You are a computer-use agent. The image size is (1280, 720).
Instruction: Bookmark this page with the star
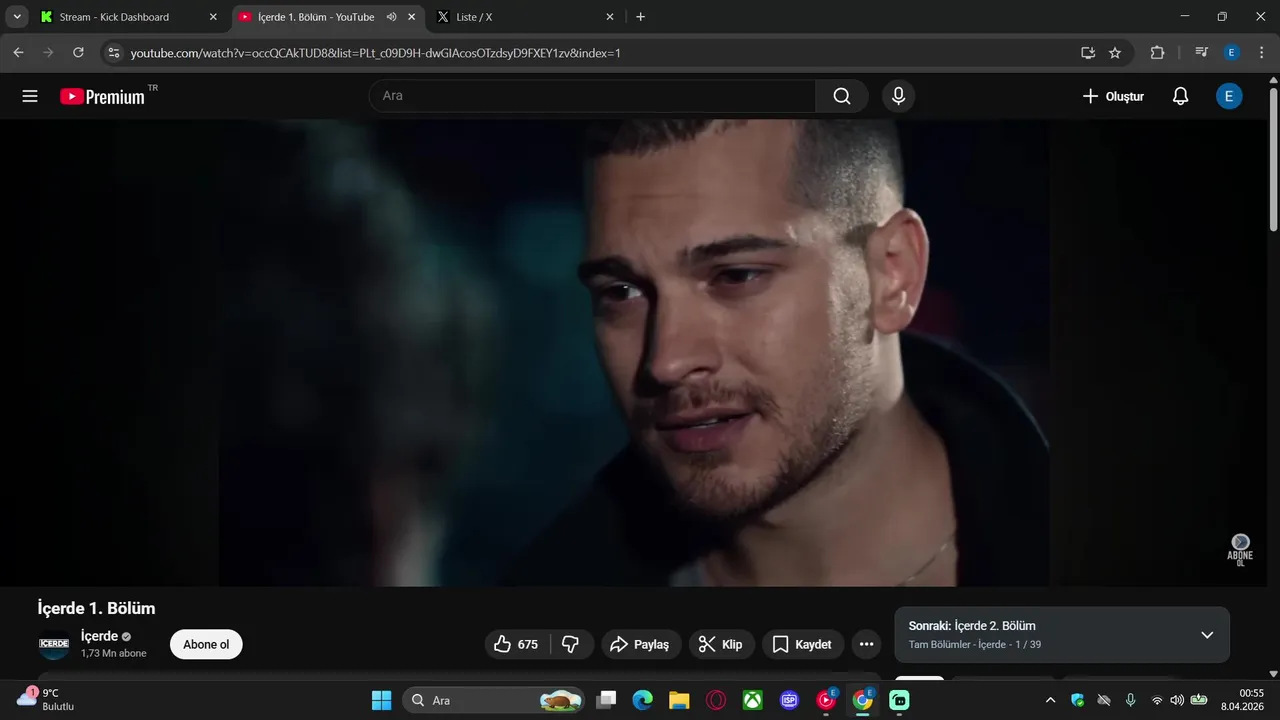tap(1115, 53)
